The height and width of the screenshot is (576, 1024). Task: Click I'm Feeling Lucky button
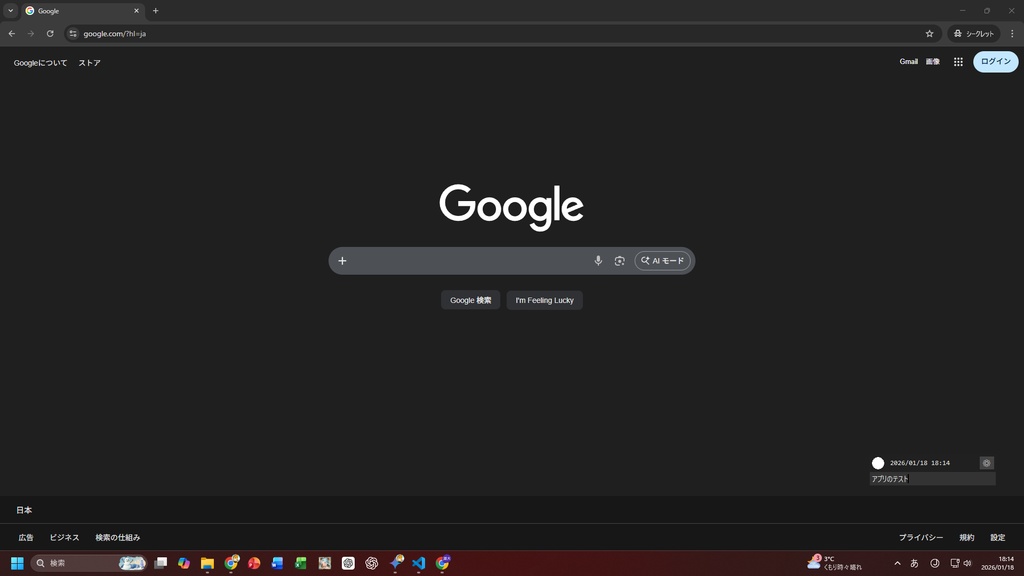[x=545, y=300]
